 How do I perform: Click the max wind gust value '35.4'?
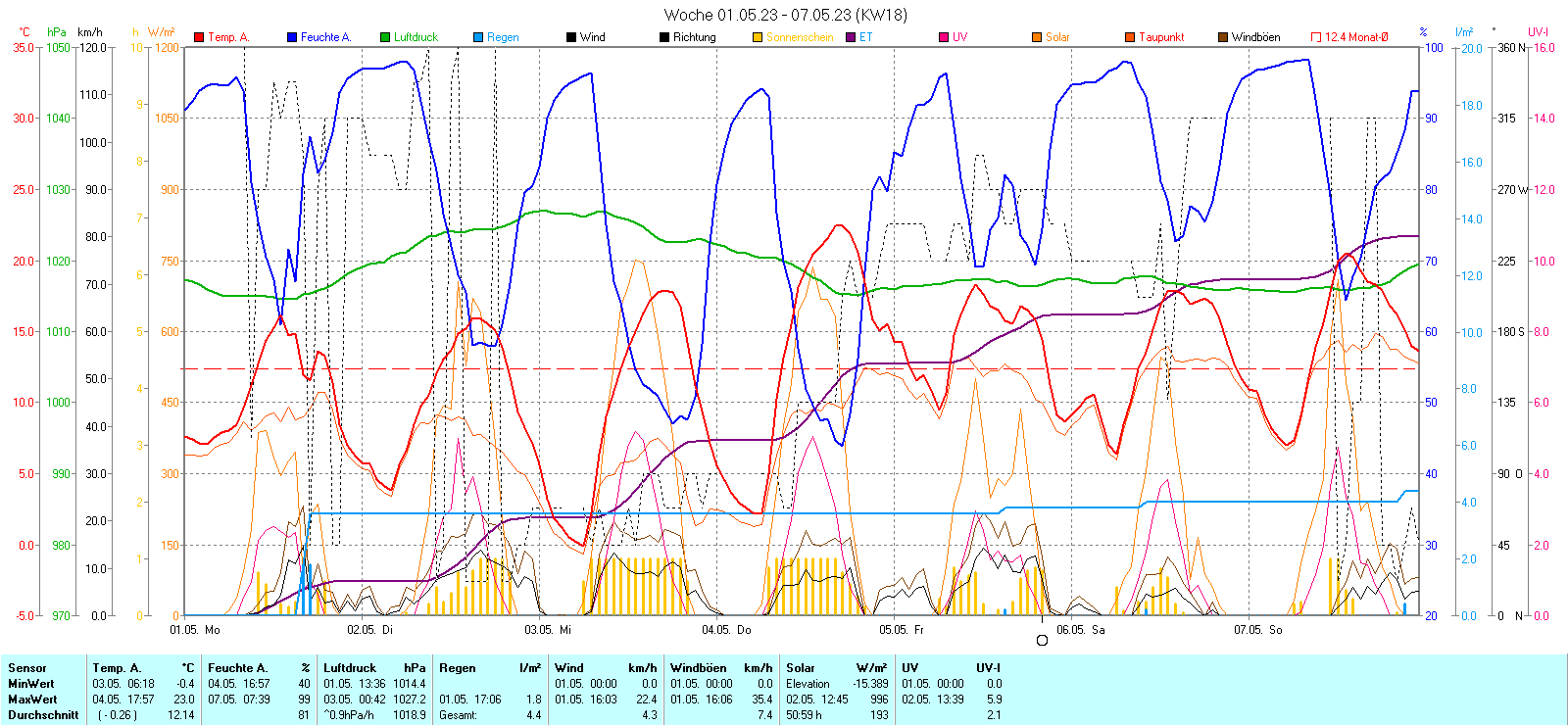point(762,700)
